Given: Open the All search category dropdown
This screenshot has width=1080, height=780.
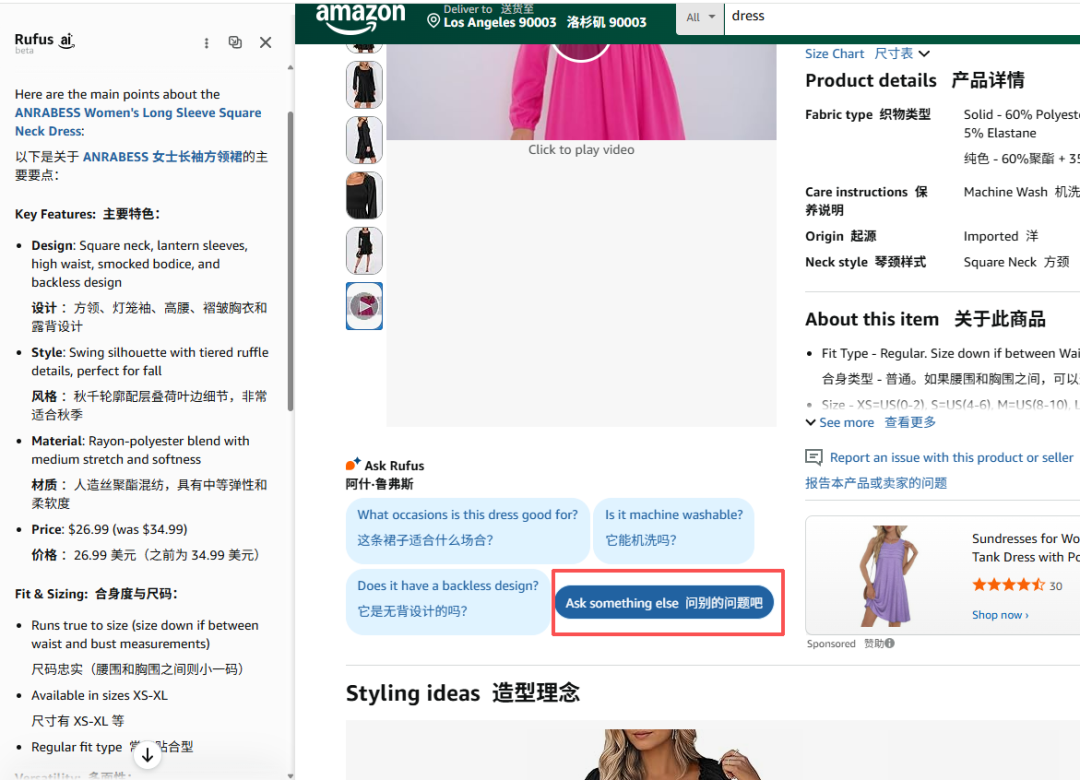Looking at the screenshot, I should [700, 17].
